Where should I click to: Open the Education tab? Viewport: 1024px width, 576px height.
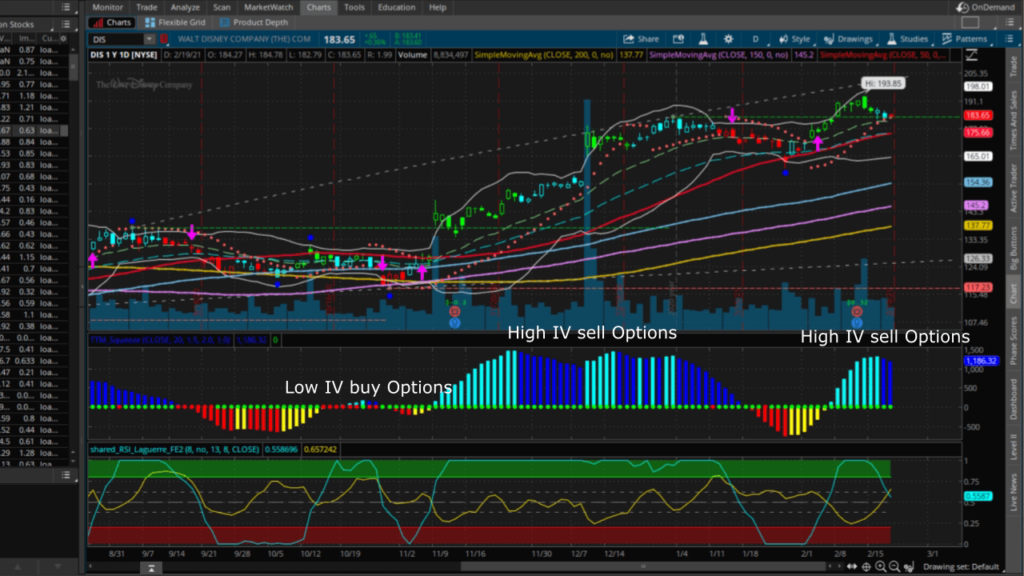pos(396,7)
